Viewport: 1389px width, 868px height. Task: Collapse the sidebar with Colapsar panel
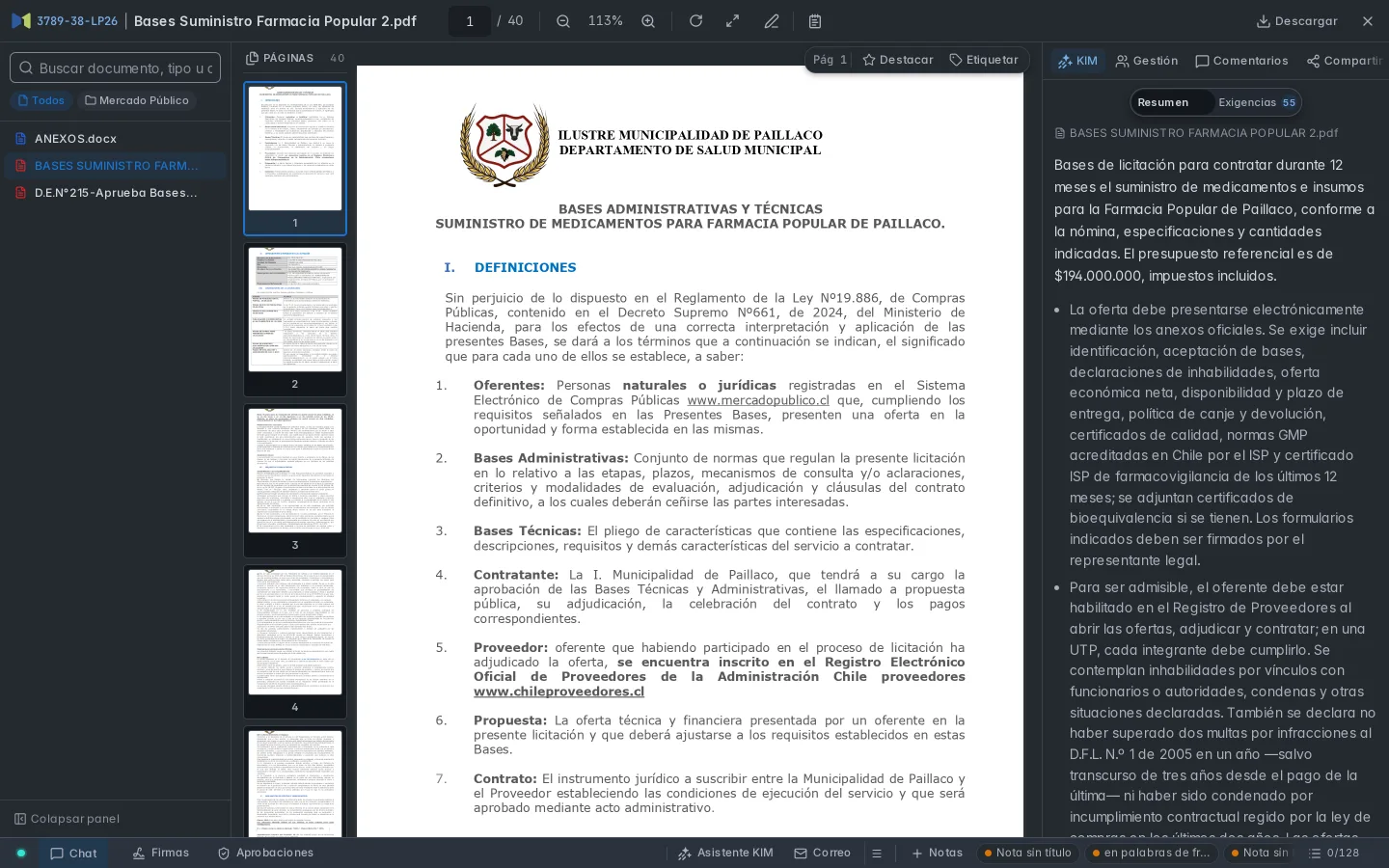(x=68, y=819)
